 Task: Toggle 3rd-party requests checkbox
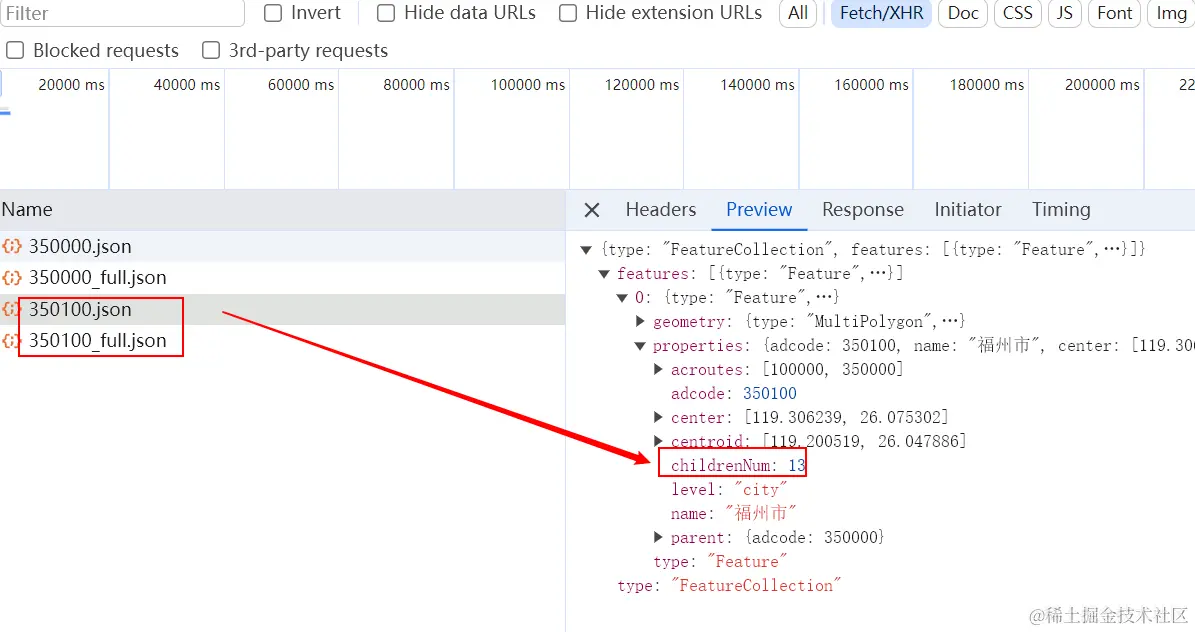coord(211,51)
